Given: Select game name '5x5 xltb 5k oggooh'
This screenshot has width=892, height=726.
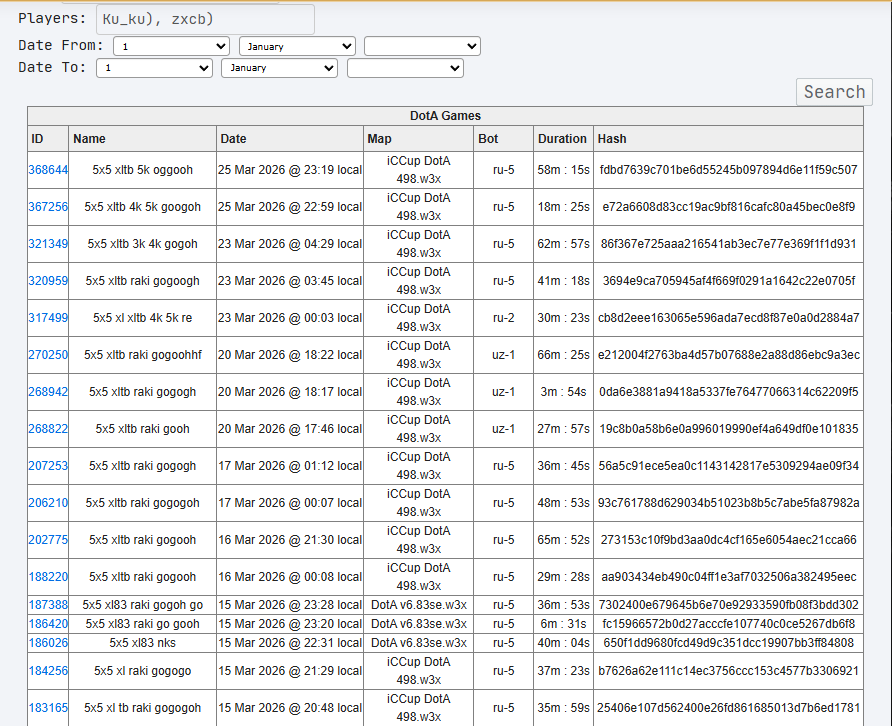Looking at the screenshot, I should (x=142, y=170).
